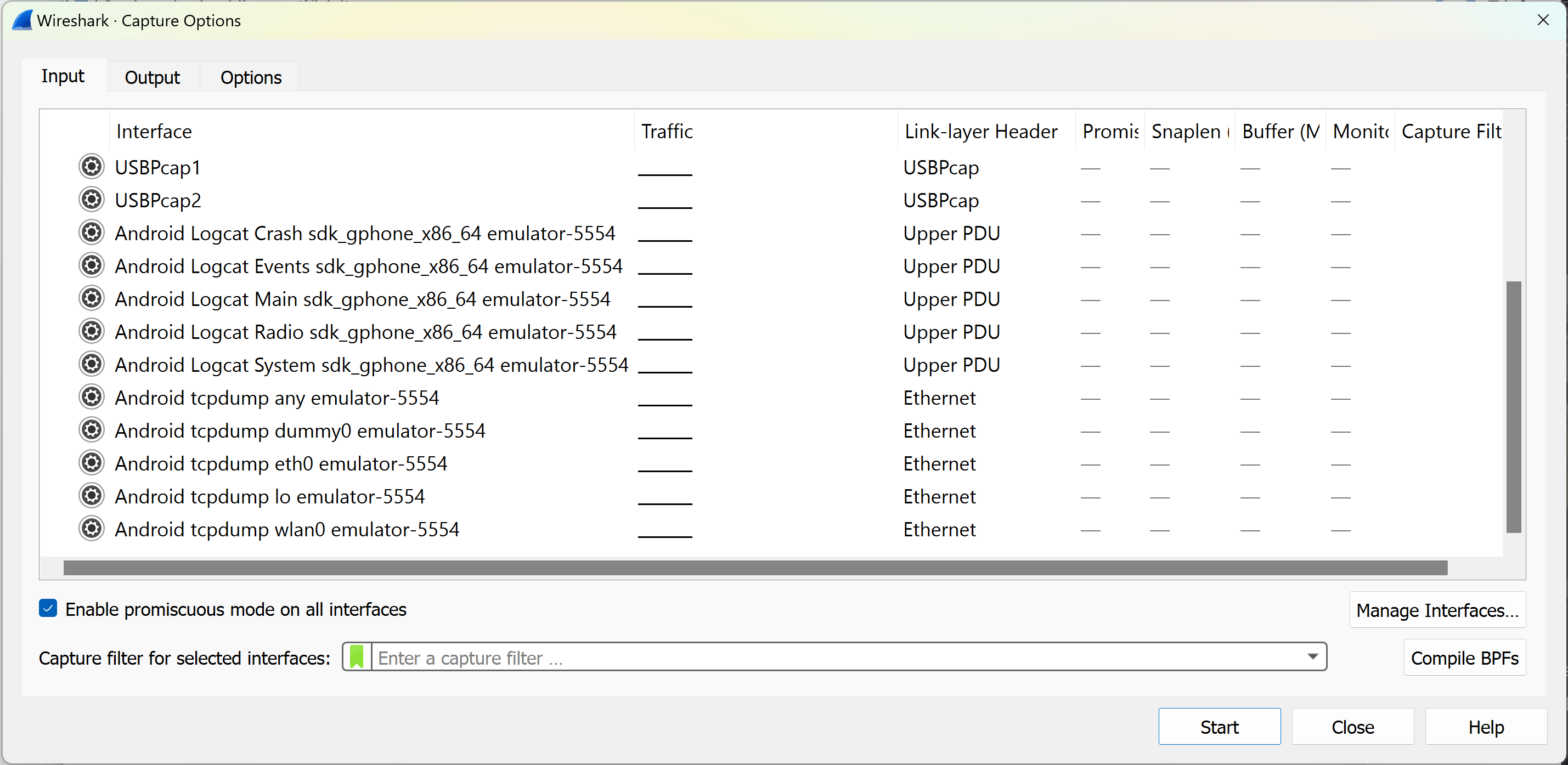Click the gear icon beside USBPcap1

point(91,167)
